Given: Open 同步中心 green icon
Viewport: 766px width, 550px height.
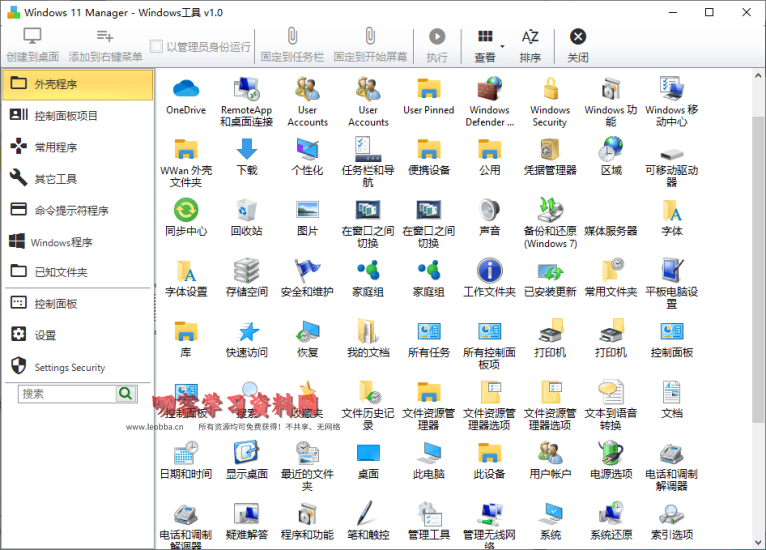Looking at the screenshot, I should tap(186, 210).
